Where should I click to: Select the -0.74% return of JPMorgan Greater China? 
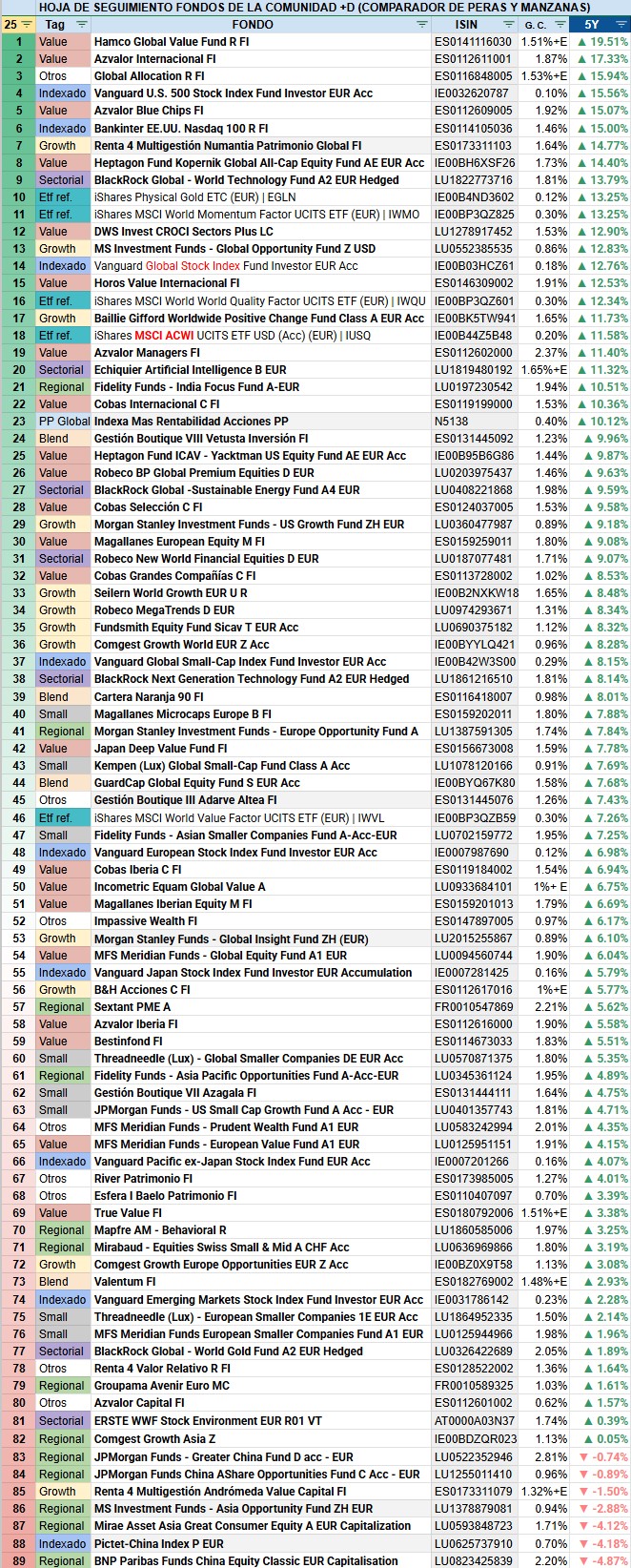(x=600, y=1457)
